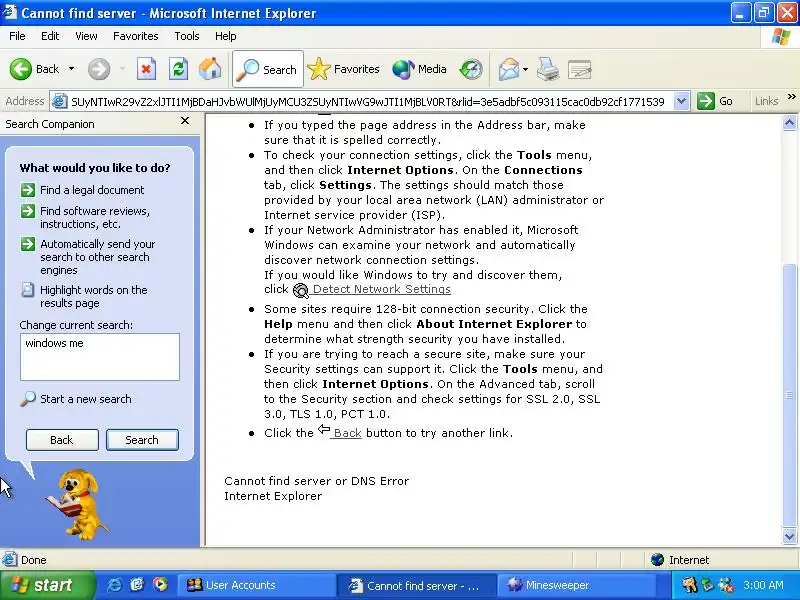Open the View menu
The image size is (800, 600).
86,36
